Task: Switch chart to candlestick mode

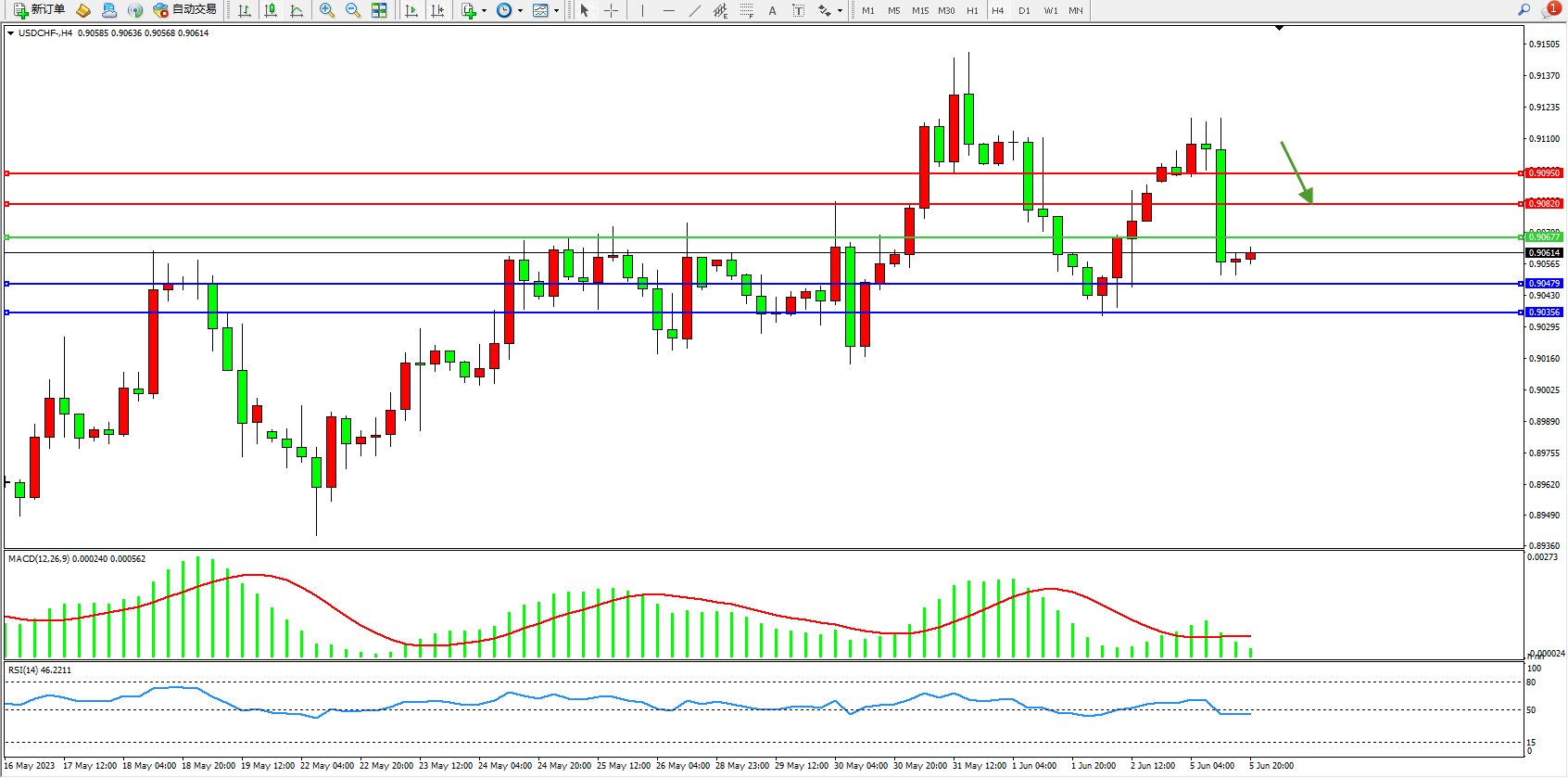Action: [x=271, y=10]
